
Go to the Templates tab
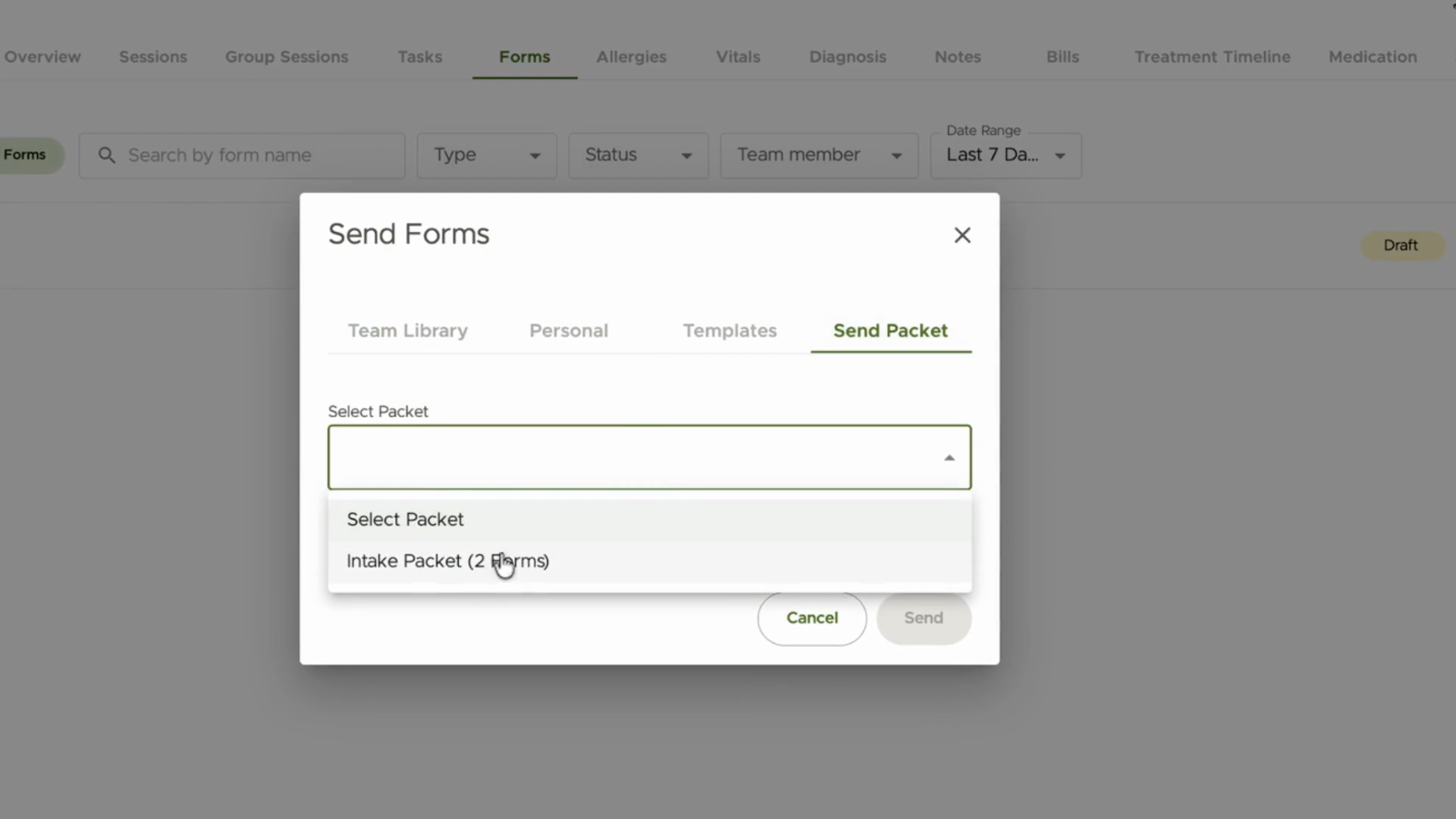click(x=730, y=331)
